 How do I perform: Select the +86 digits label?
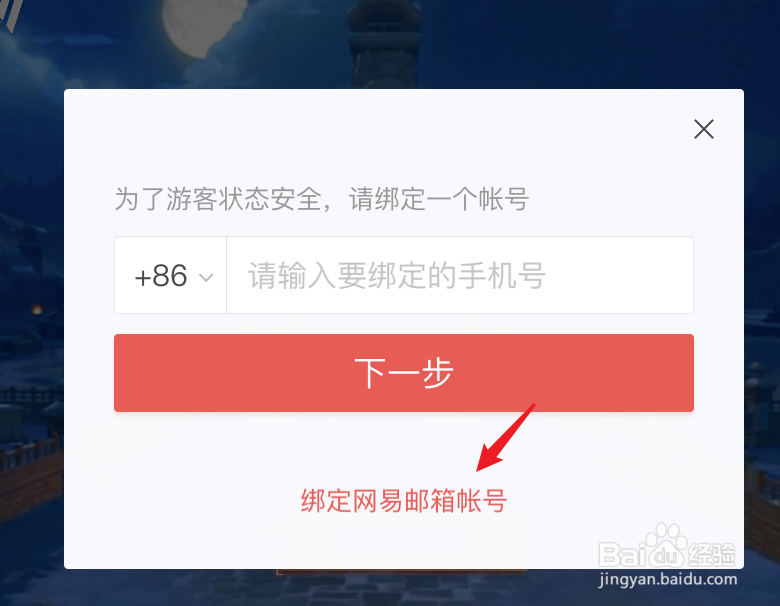[x=161, y=276]
